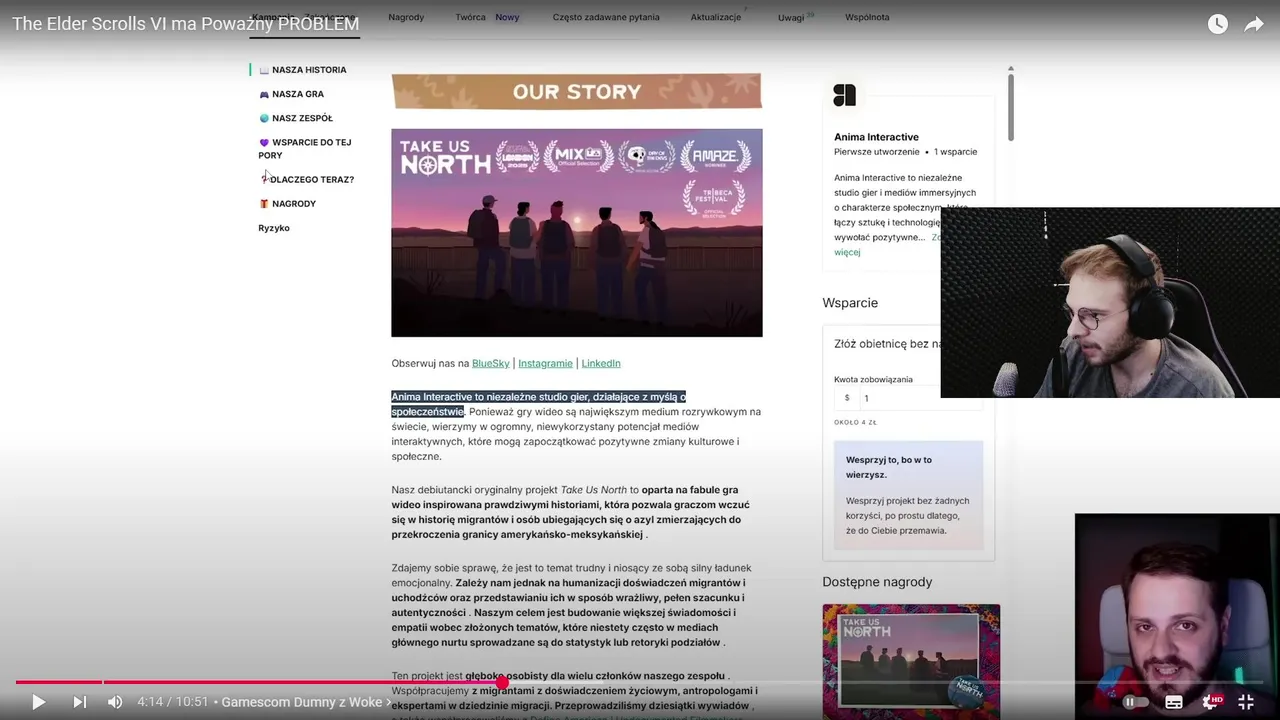Image resolution: width=1280 pixels, height=720 pixels.
Task: Click the '4:14 / 10:51' time display
Action: pyautogui.click(x=173, y=702)
